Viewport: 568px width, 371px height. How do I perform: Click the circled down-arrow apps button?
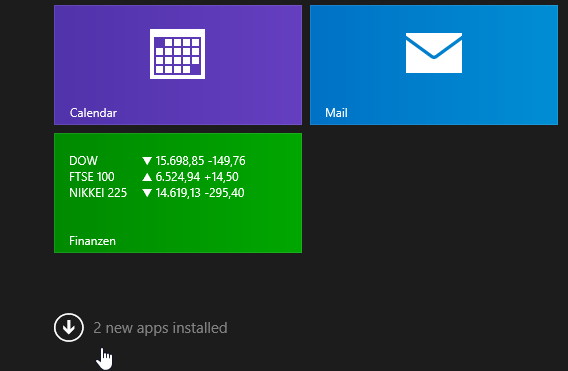point(69,328)
